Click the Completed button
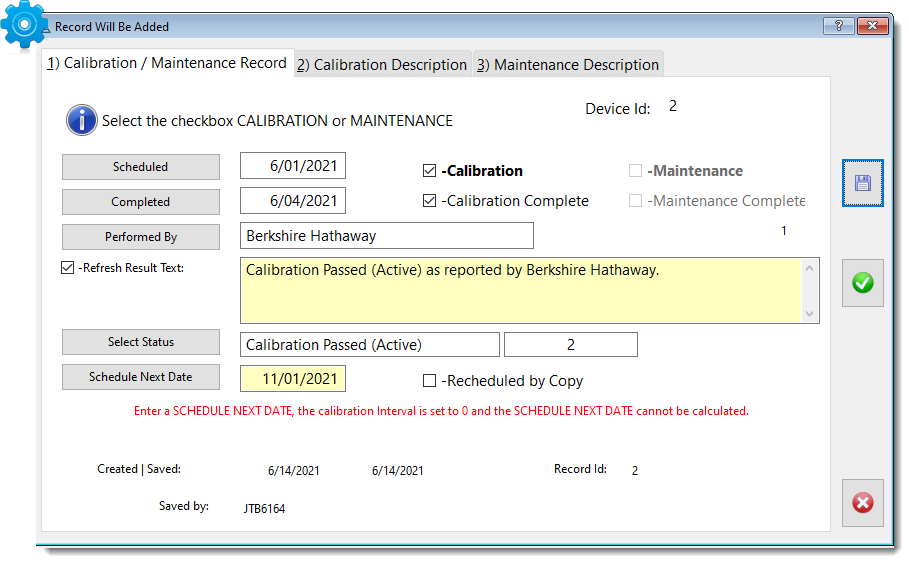Viewport: 909px width, 563px height. [x=141, y=202]
